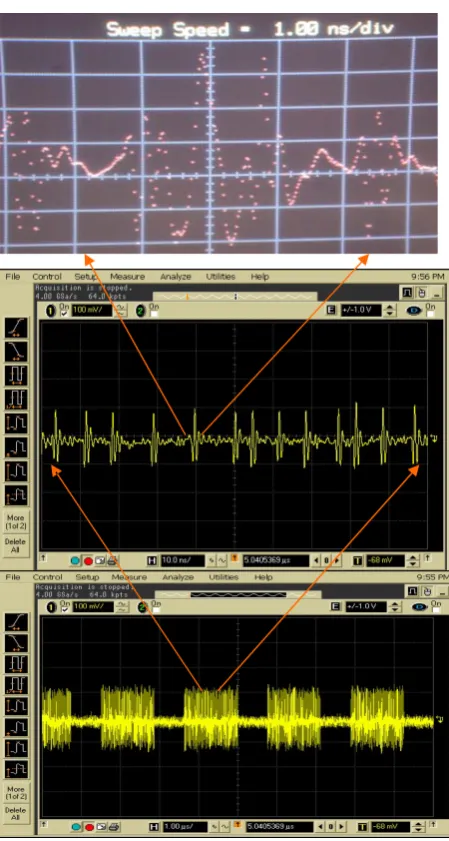Toggle eye marker On checkbox in 9:56 PM window

coord(430,314)
